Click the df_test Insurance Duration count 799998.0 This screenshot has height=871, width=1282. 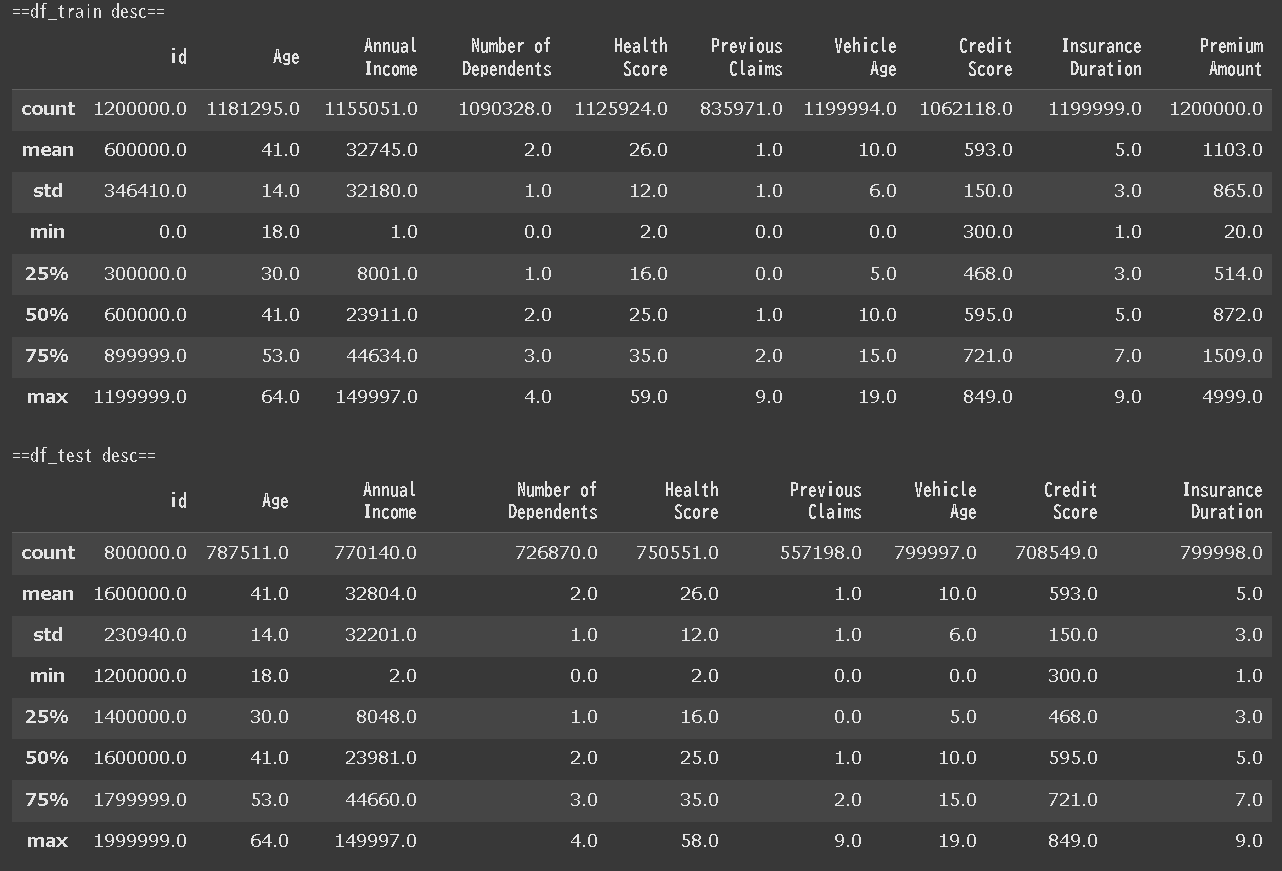point(1221,552)
